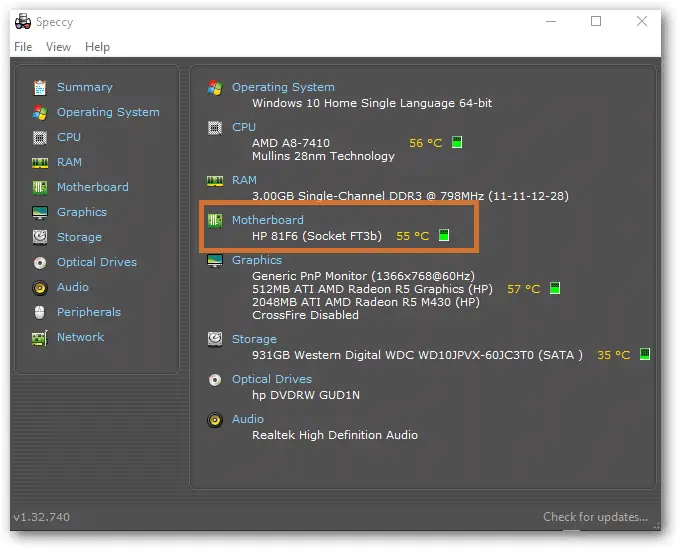Click the Optical Drives icon in summary pane
The width and height of the screenshot is (679, 549).
[x=215, y=380]
